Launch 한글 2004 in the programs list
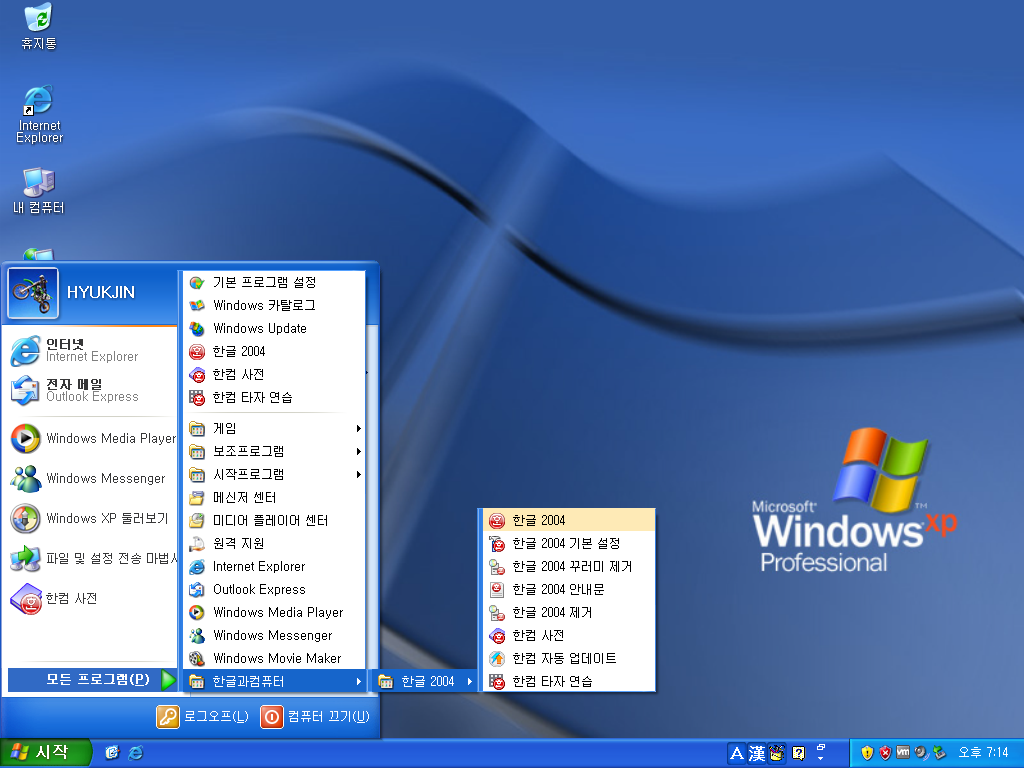Viewport: 1024px width, 768px height. (274, 351)
